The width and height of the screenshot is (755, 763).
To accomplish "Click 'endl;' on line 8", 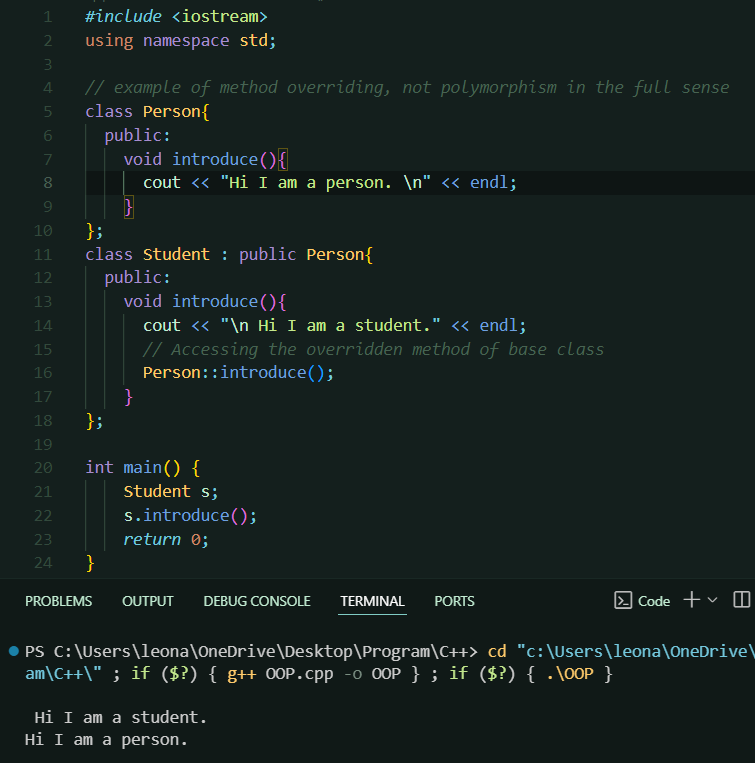I will point(493,183).
